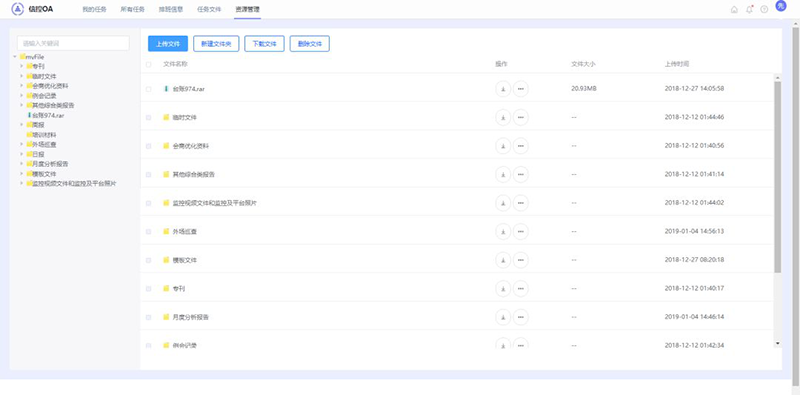
Task: Go to home via the house icon
Action: pos(734,9)
